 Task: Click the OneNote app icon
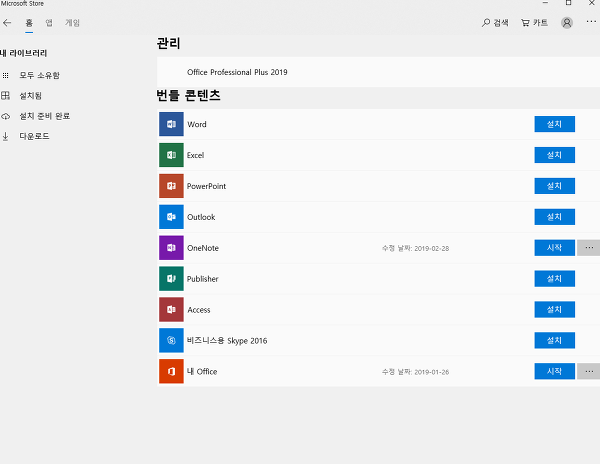[171, 248]
